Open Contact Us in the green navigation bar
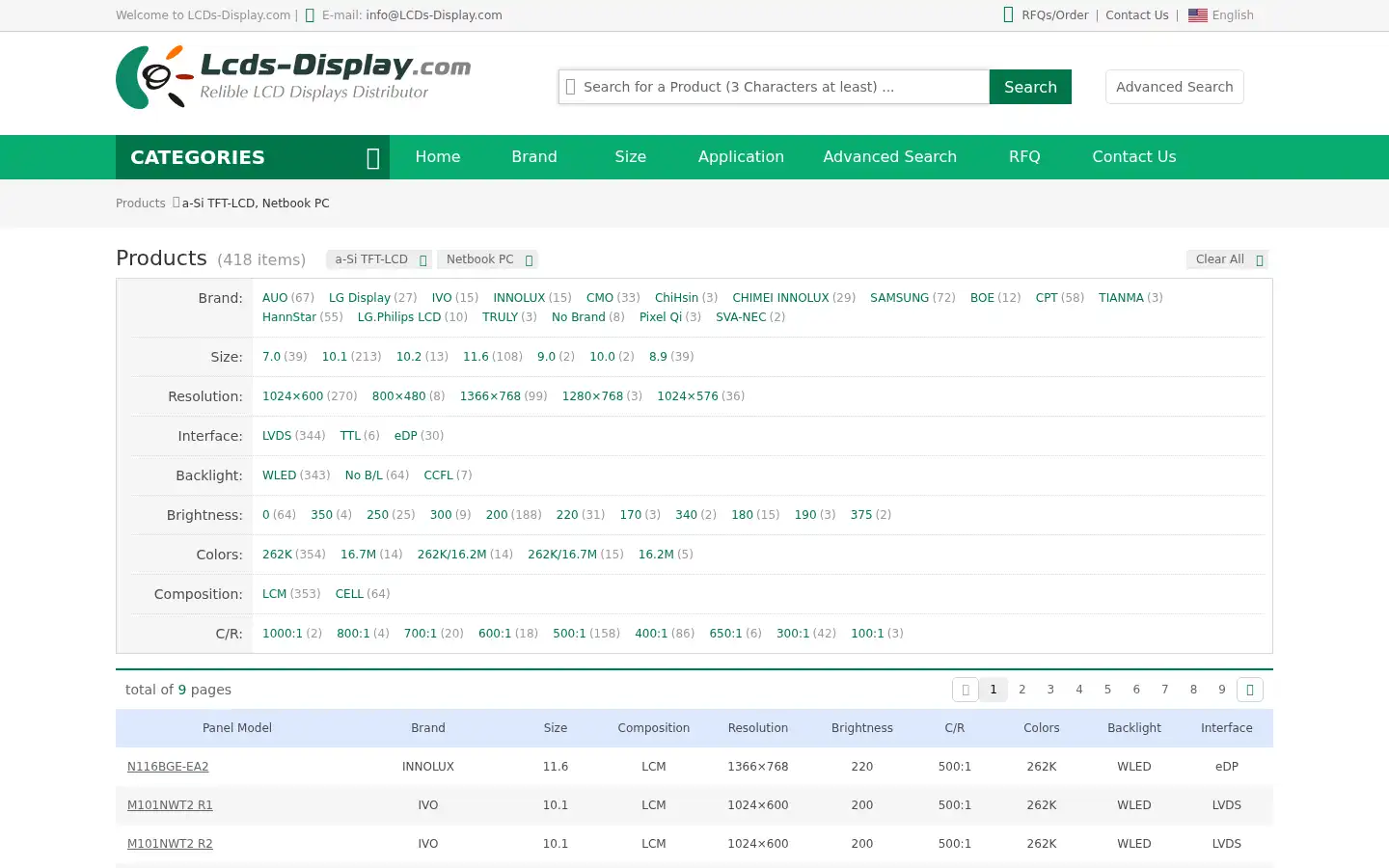This screenshot has height=868, width=1389. pos(1134,157)
